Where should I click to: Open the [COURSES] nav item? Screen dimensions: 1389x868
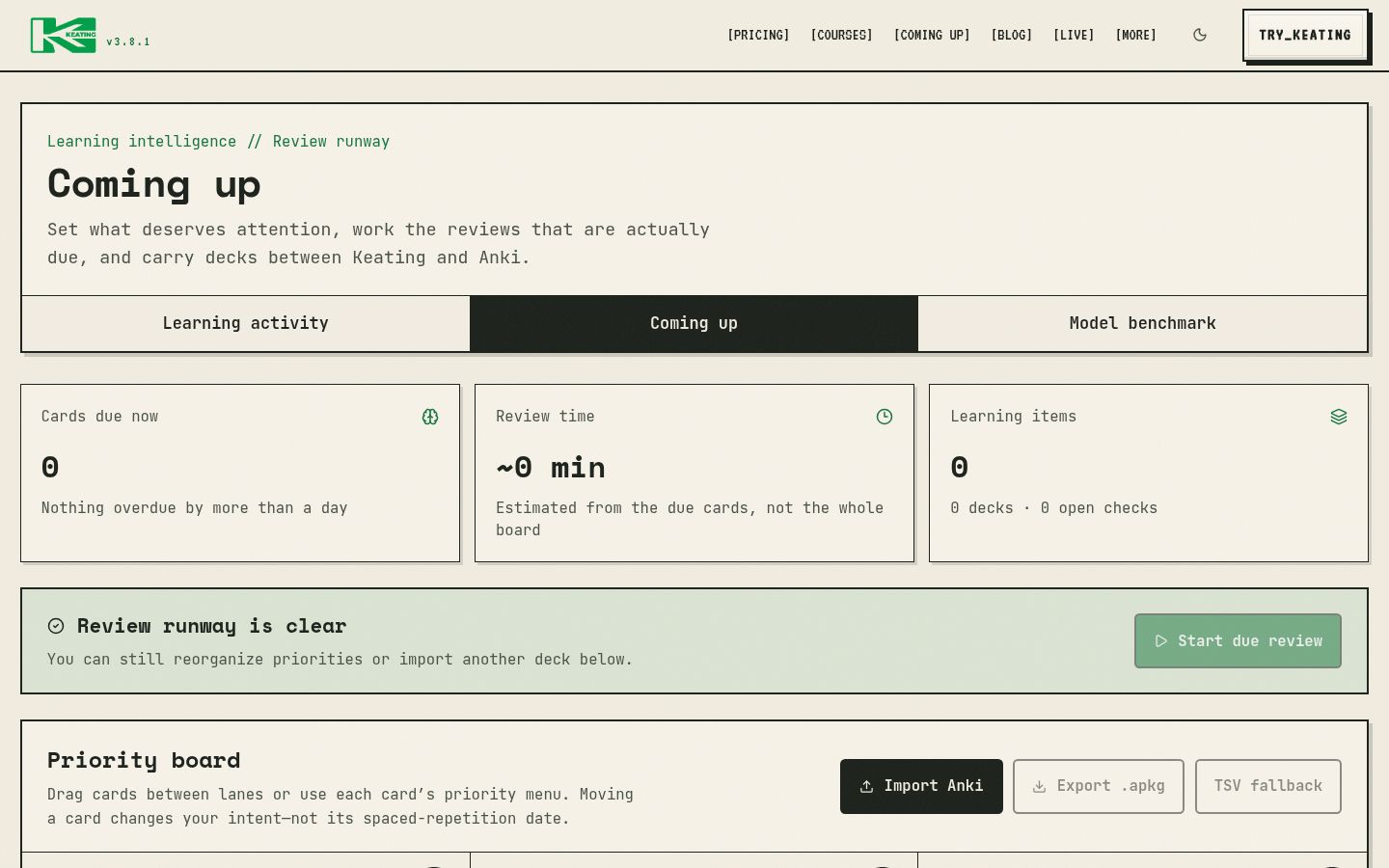(x=841, y=35)
